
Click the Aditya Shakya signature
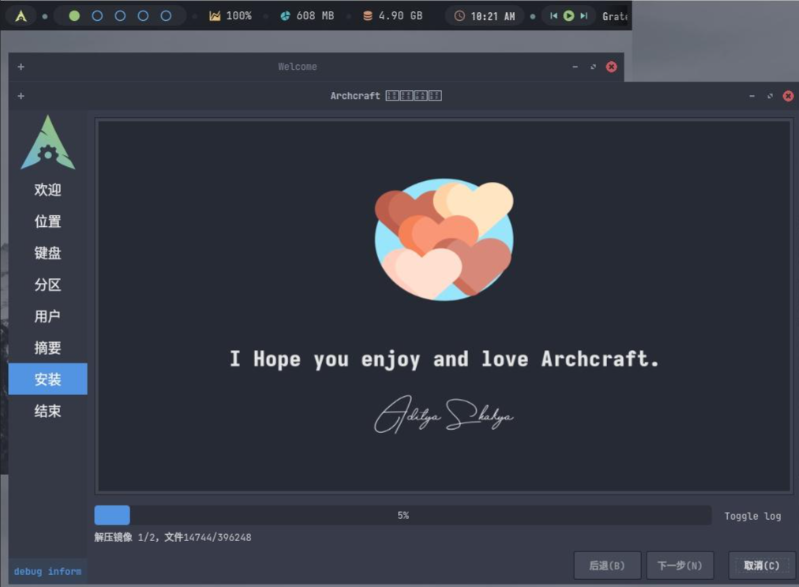(443, 414)
